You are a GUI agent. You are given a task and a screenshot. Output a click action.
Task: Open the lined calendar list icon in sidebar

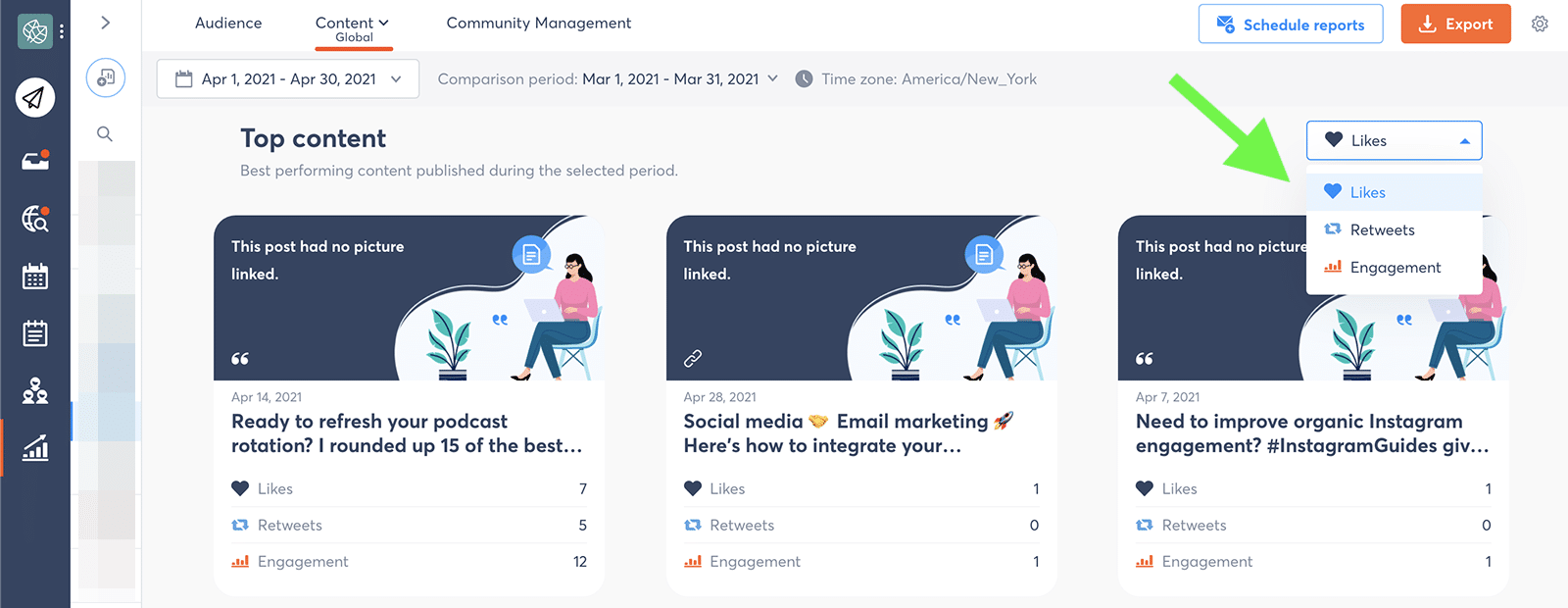tap(35, 333)
